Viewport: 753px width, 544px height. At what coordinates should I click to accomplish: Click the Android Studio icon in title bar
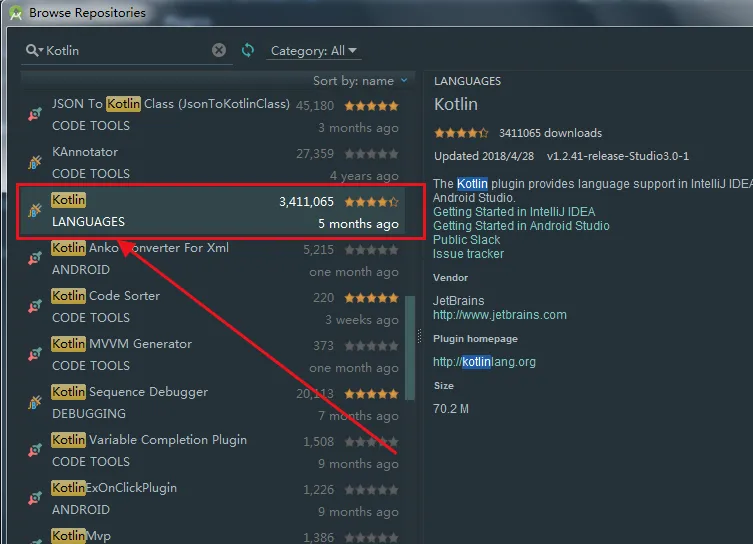16,13
